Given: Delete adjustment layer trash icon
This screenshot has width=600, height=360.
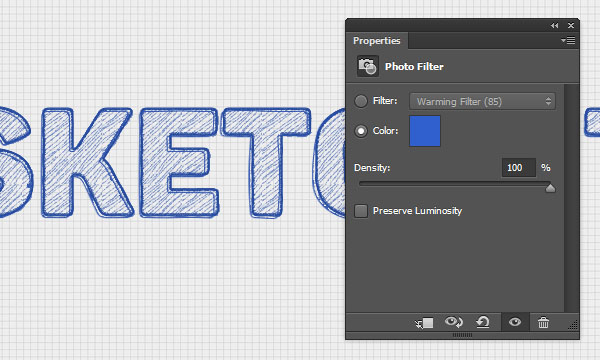Looking at the screenshot, I should pyautogui.click(x=543, y=323).
